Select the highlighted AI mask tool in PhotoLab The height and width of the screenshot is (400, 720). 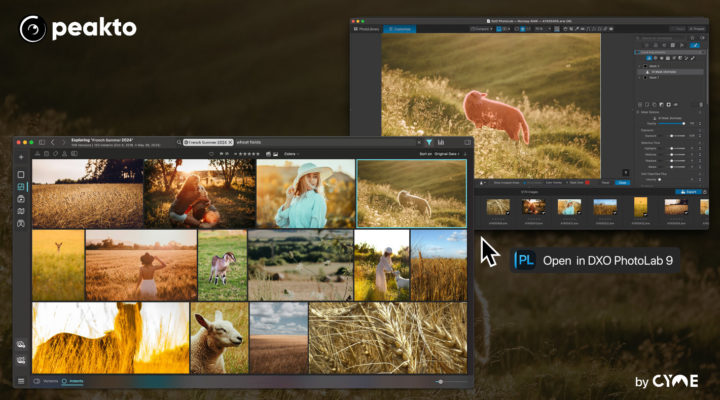tap(649, 58)
